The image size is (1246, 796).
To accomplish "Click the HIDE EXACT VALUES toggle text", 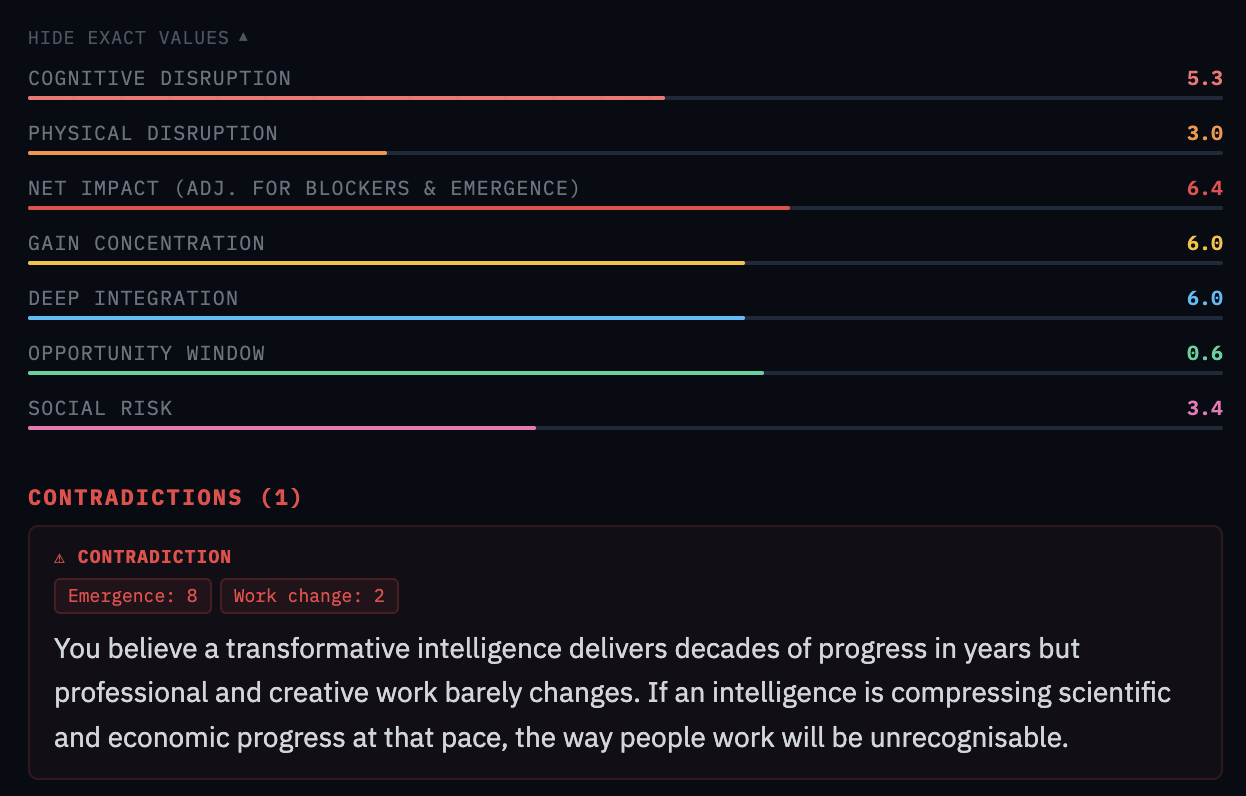I will coord(125,37).
